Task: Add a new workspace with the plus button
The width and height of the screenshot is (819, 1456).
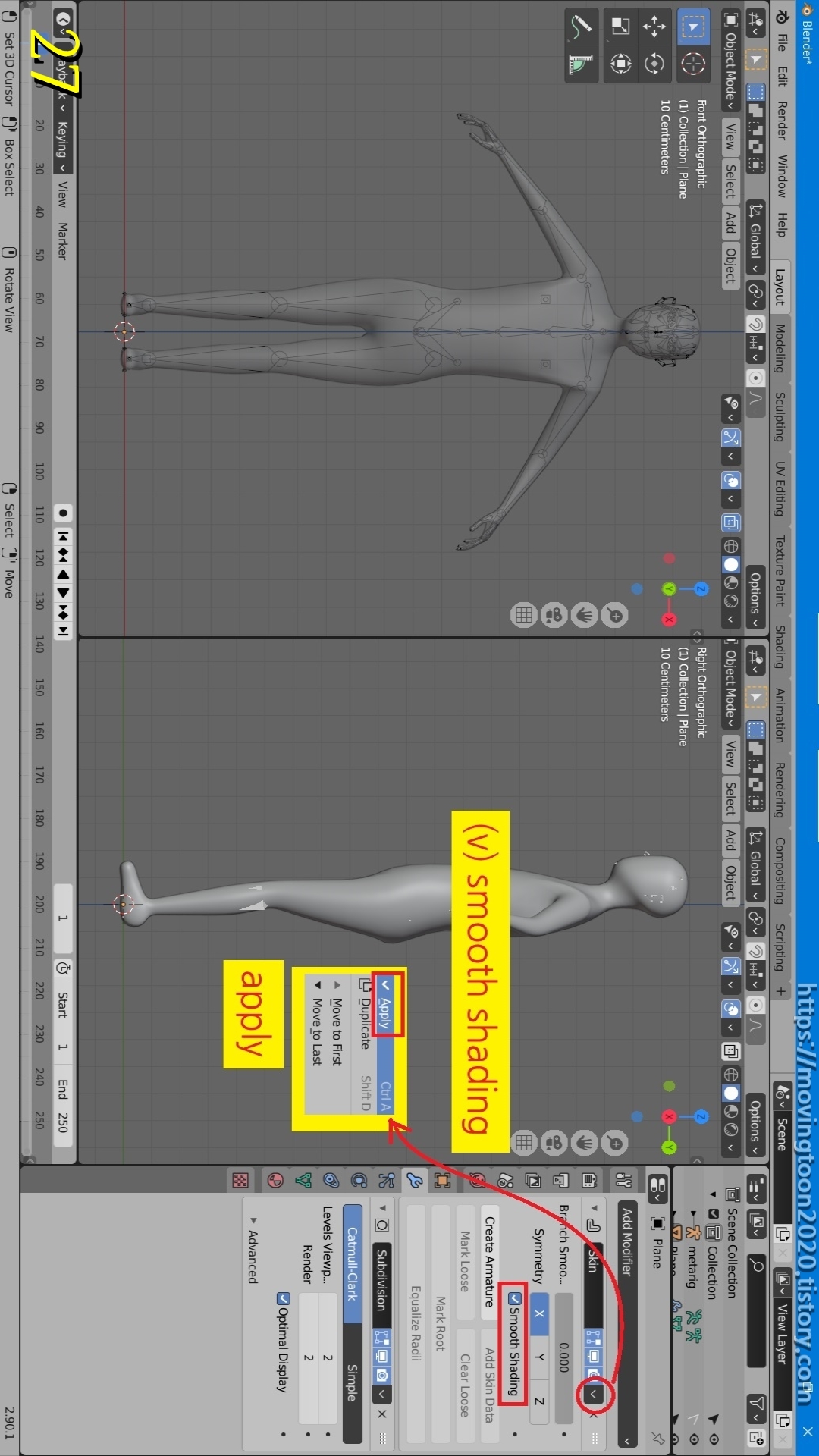Action: [780, 990]
